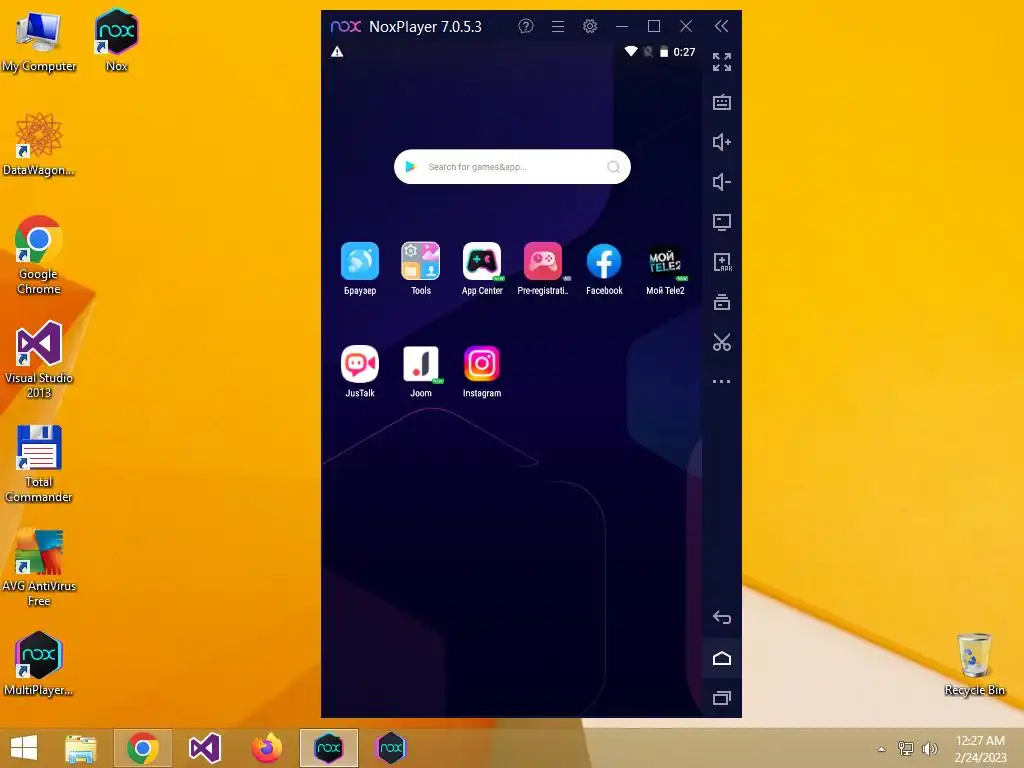Open the multi-instance manager sidebar icon
This screenshot has width=1024, height=768.
pos(722,302)
